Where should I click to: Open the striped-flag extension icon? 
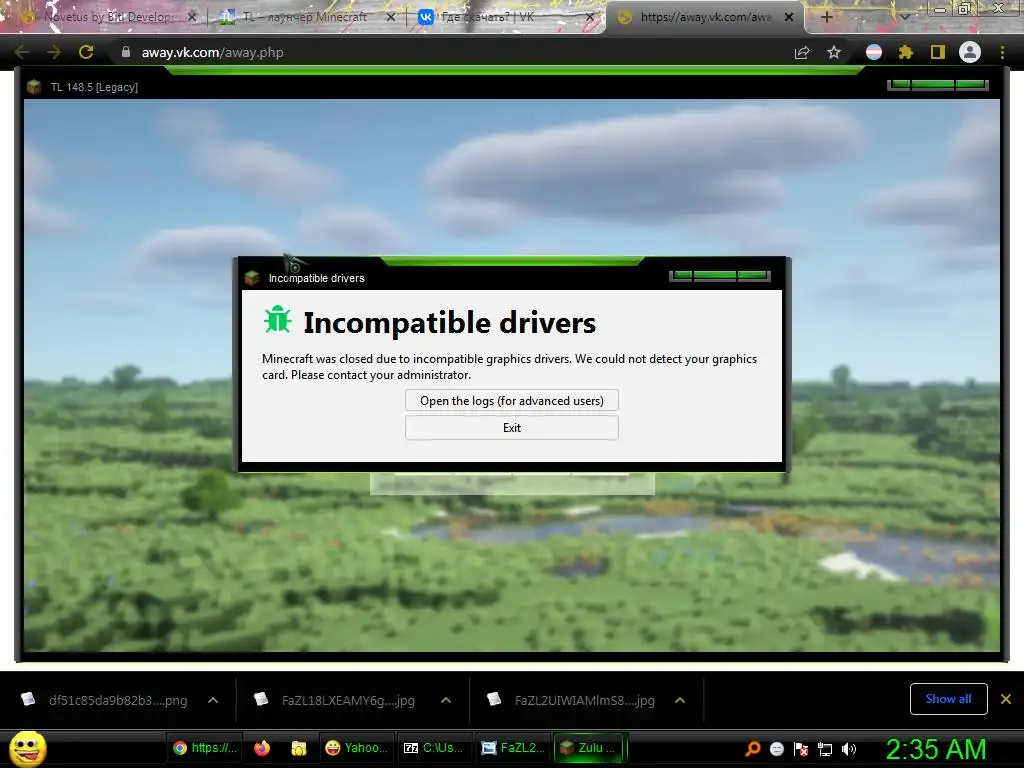pyautogui.click(x=874, y=52)
